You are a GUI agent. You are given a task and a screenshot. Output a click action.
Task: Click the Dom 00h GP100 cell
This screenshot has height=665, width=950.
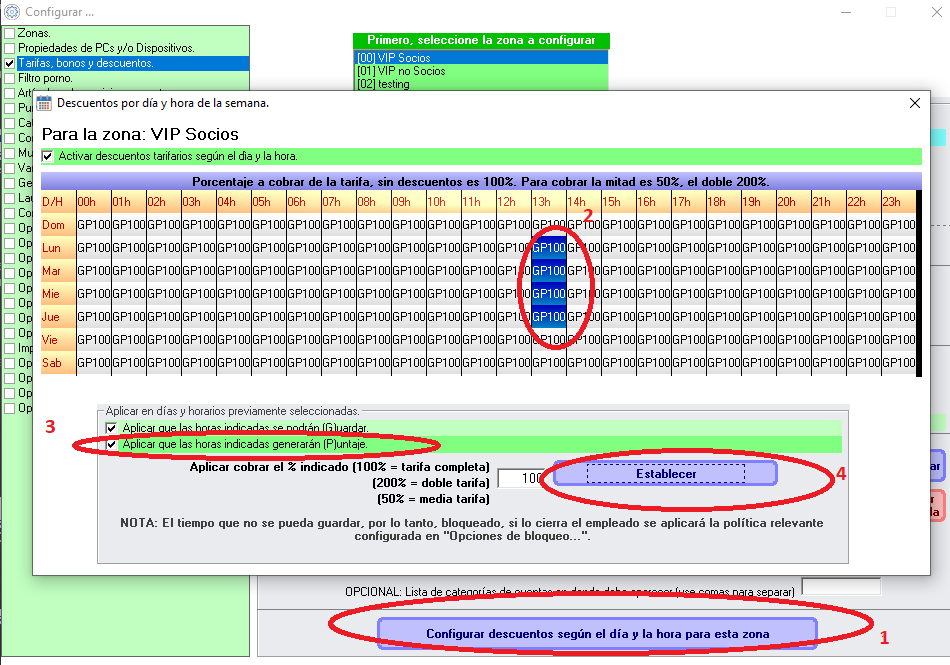pos(94,225)
